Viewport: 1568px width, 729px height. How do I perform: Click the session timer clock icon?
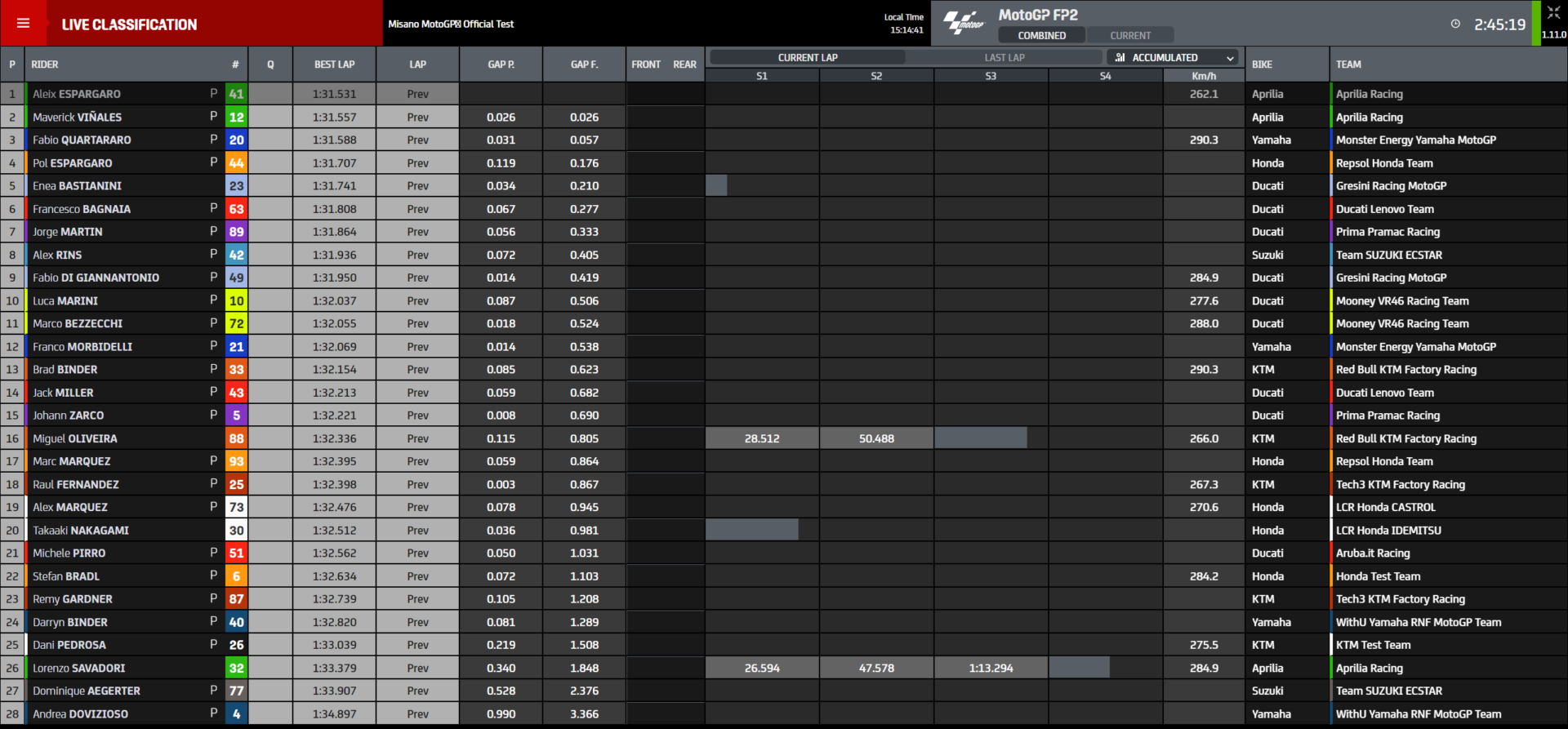pyautogui.click(x=1455, y=24)
